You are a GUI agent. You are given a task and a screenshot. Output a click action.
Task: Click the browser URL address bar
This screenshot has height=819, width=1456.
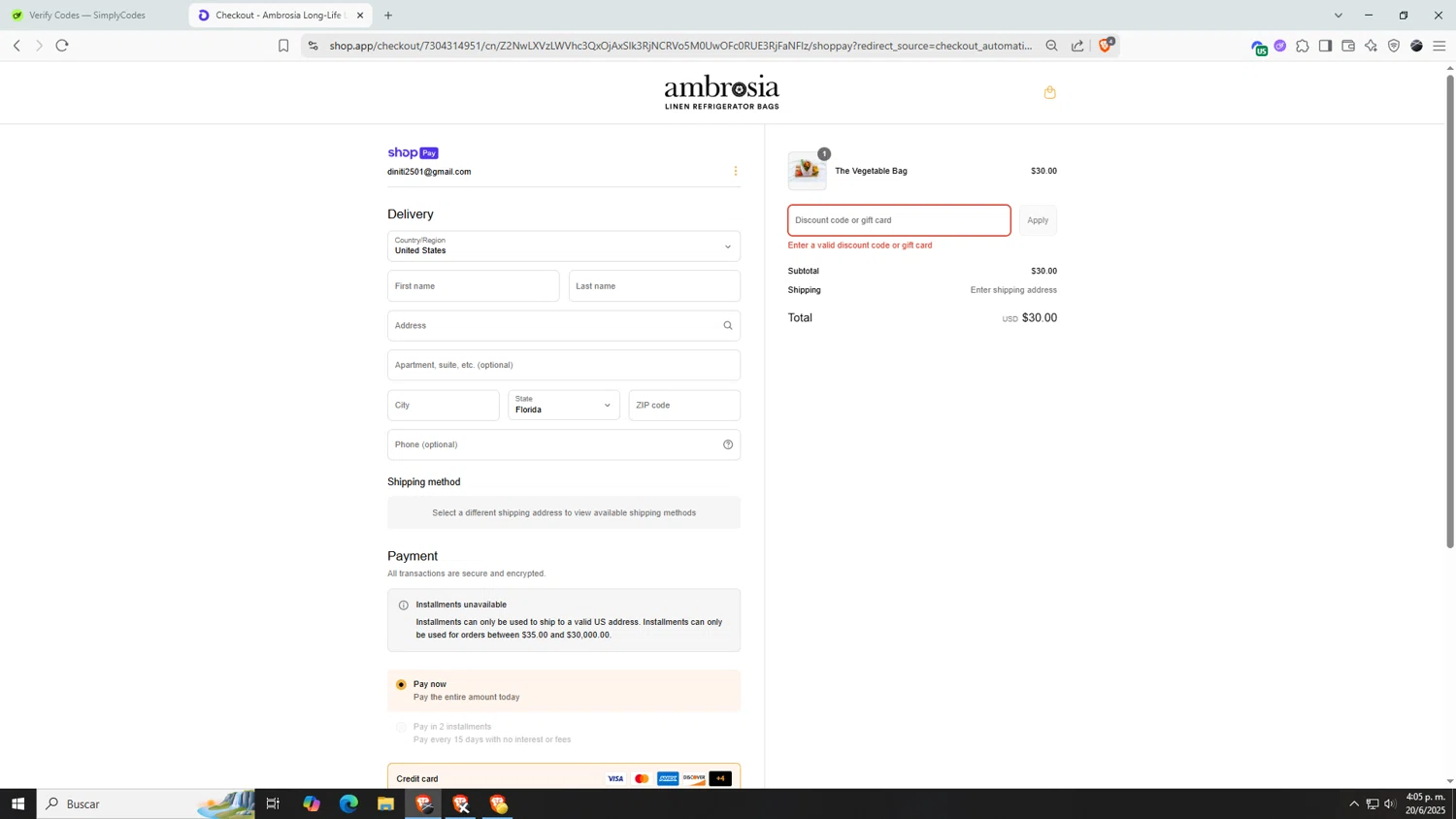click(679, 46)
